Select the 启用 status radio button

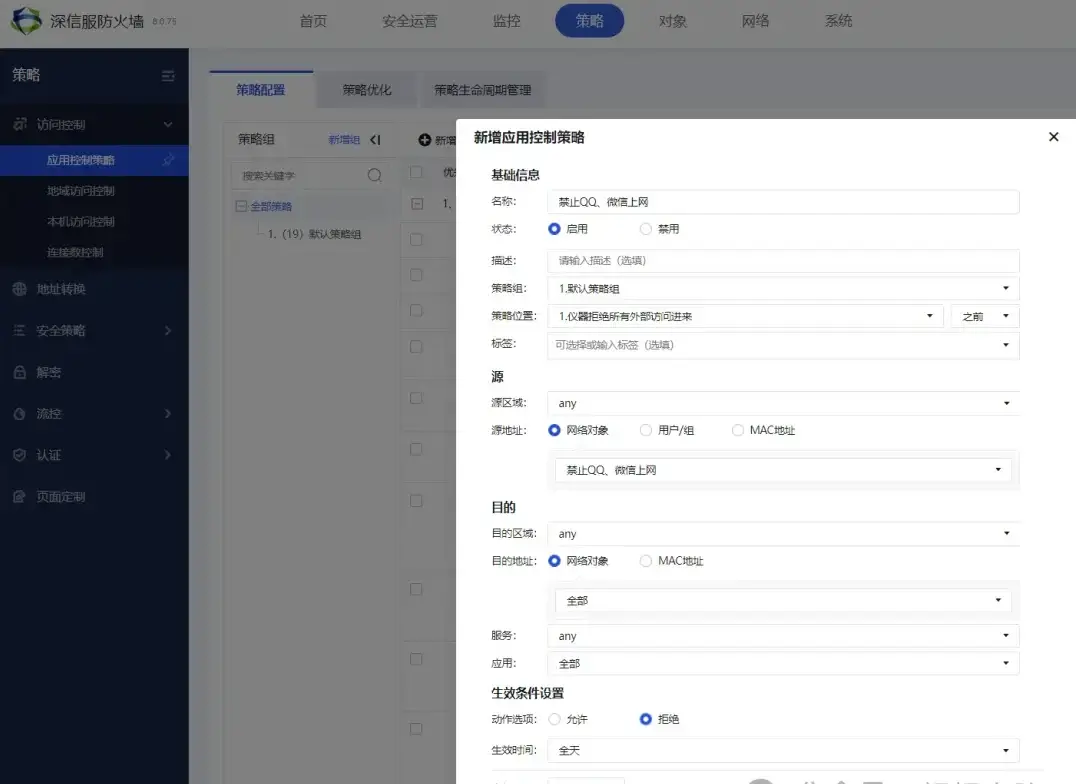tap(554, 229)
